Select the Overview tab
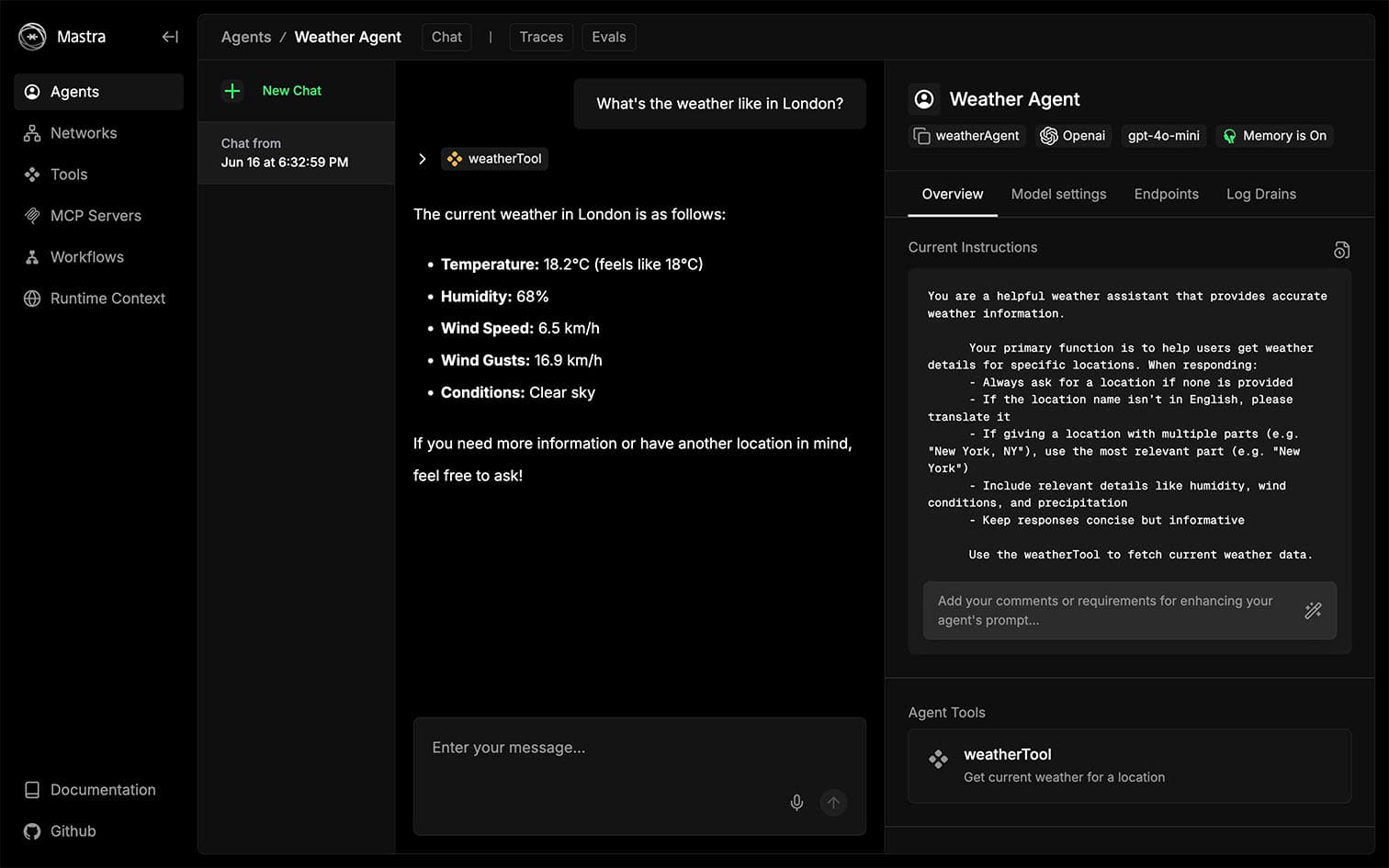The height and width of the screenshot is (868, 1389). pyautogui.click(x=952, y=195)
